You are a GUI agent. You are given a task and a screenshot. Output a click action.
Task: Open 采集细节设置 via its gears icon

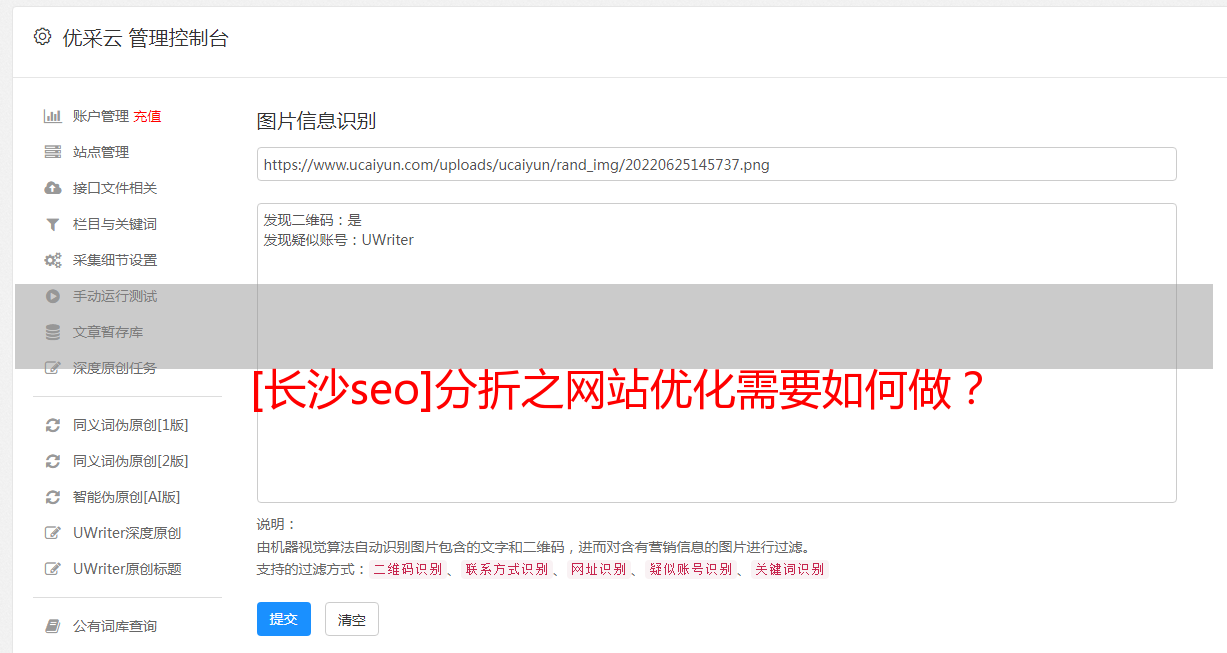[x=53, y=260]
